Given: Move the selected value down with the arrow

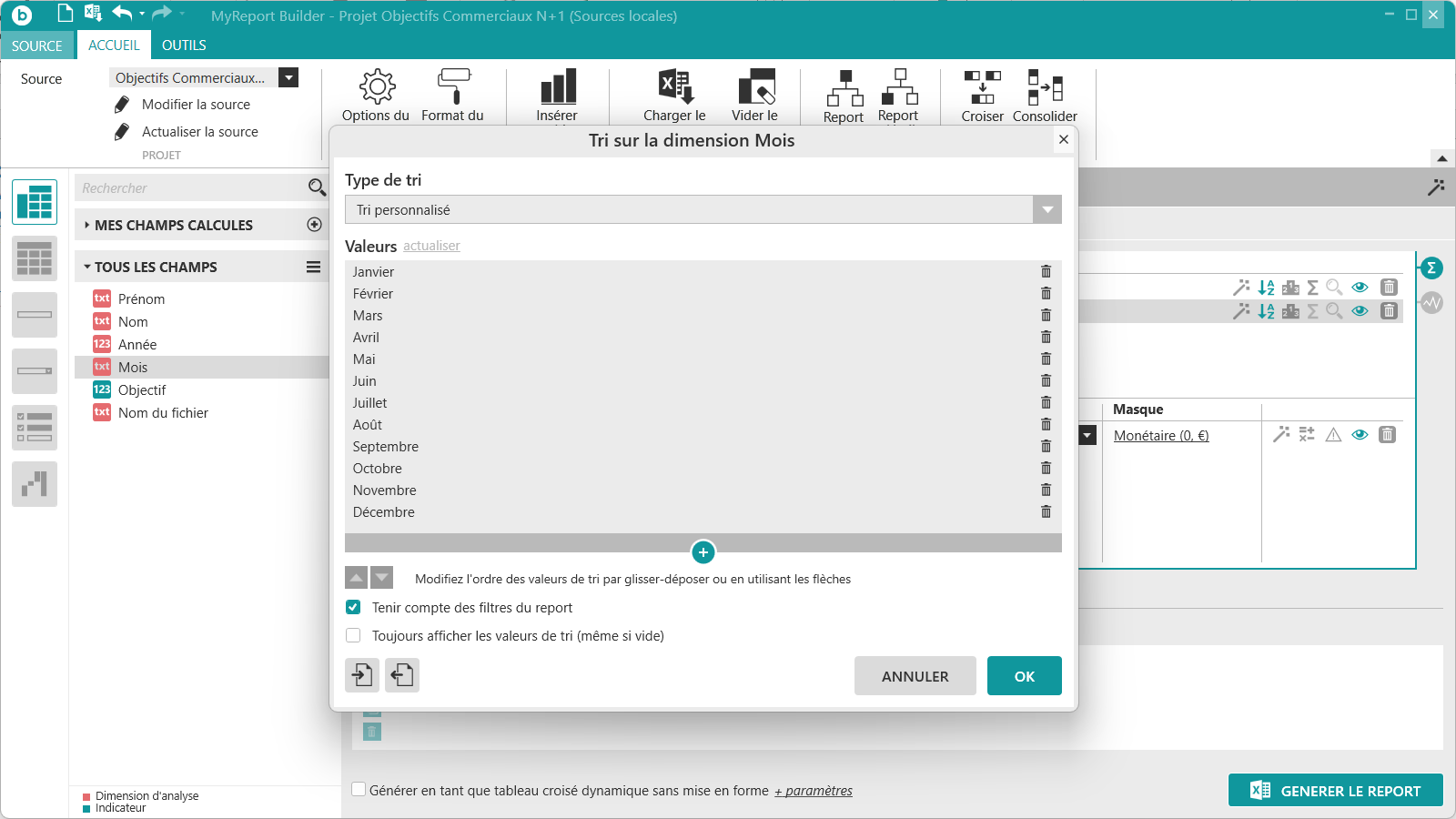Looking at the screenshot, I should click(x=382, y=578).
